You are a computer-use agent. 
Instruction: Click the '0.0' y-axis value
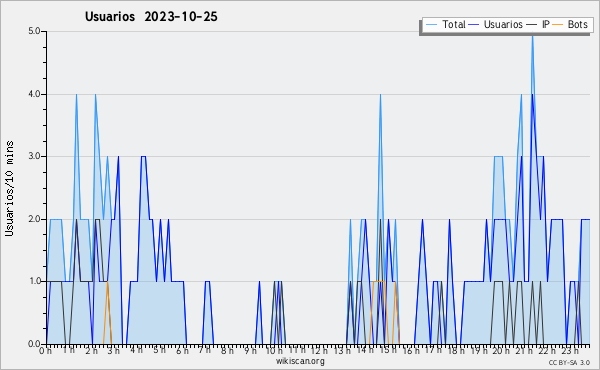pos(34,344)
